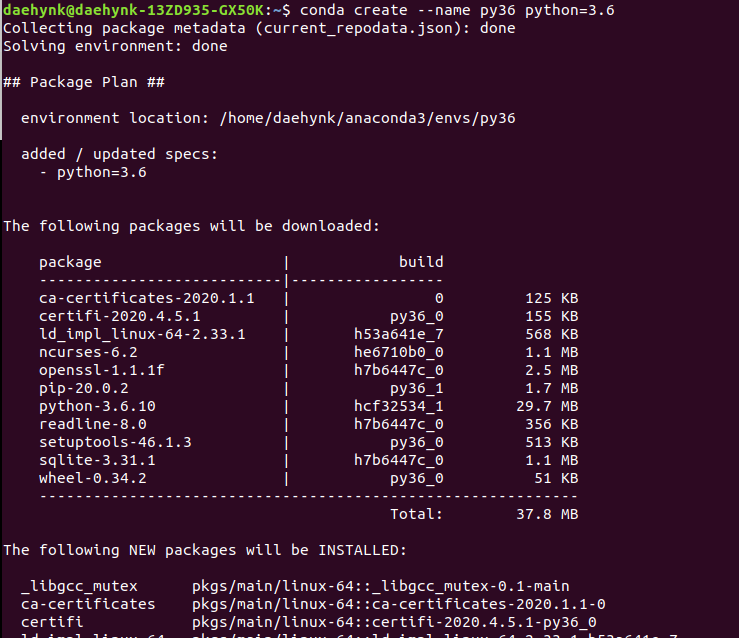Click the 37.8 MB total value
This screenshot has width=739, height=638.
click(547, 514)
